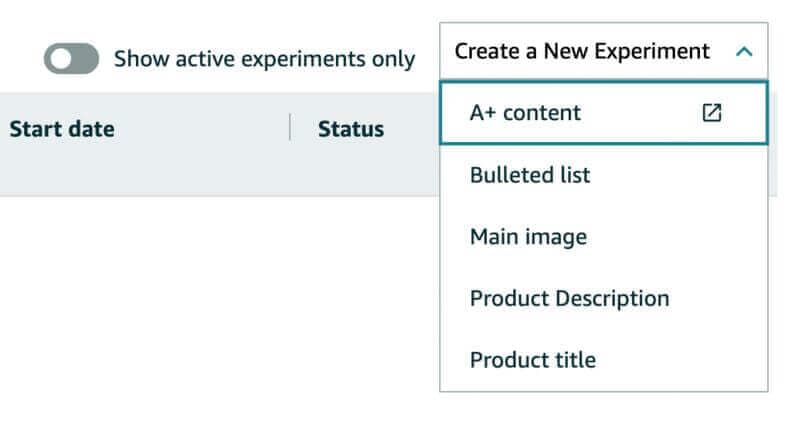Pick Product Description from the list
The image size is (800, 430).
point(569,298)
